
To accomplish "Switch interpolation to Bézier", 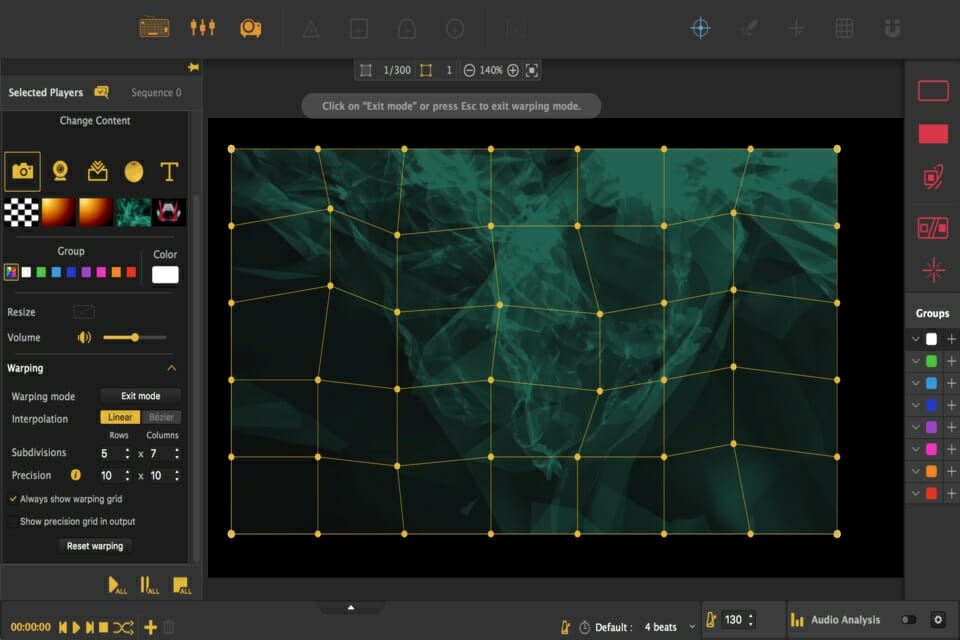I will [x=160, y=418].
